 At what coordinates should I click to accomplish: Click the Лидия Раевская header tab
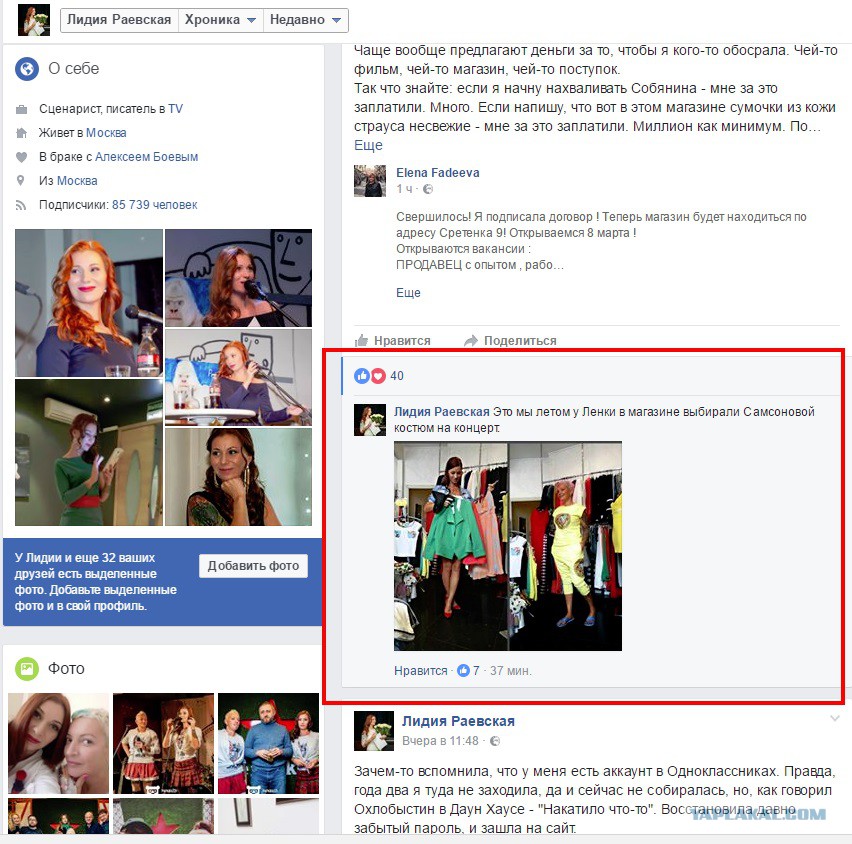(119, 20)
